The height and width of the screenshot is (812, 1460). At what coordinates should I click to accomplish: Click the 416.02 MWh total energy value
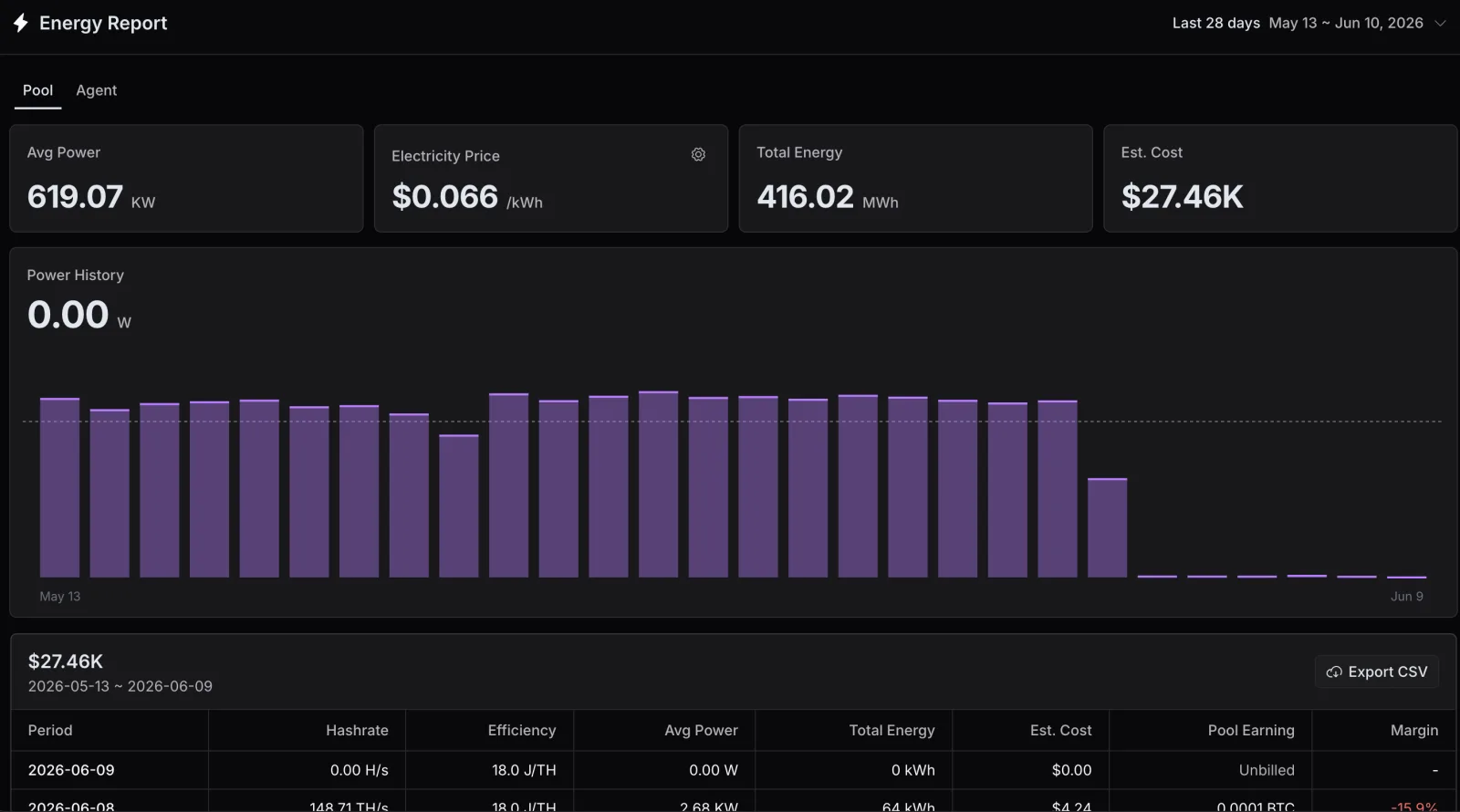(x=828, y=196)
